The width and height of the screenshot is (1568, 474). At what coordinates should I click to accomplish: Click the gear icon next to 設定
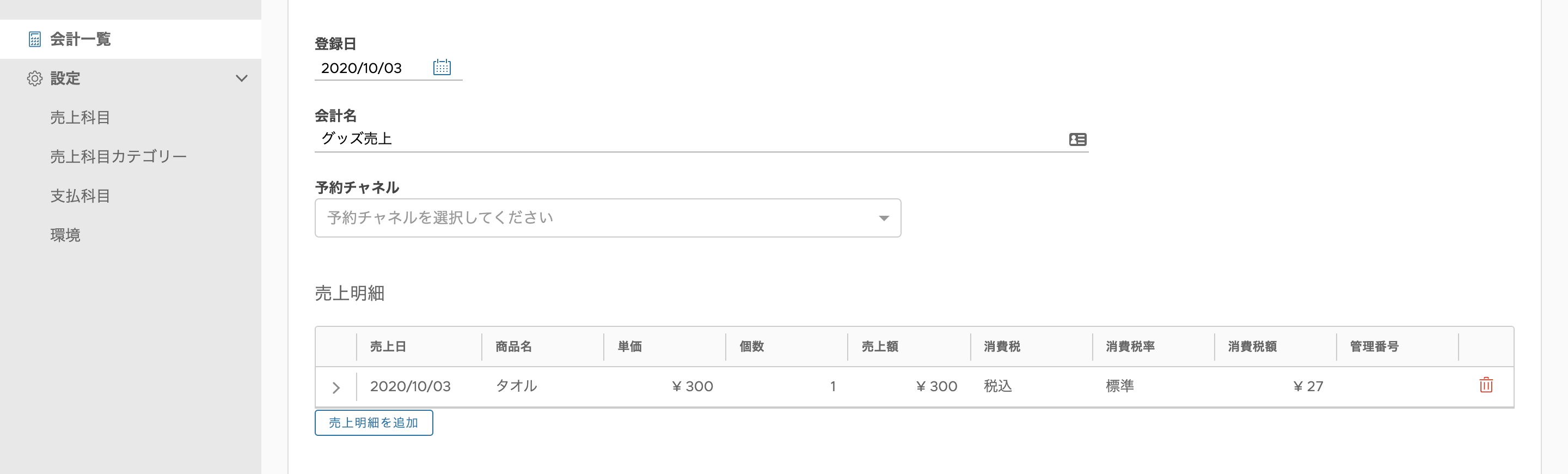35,78
